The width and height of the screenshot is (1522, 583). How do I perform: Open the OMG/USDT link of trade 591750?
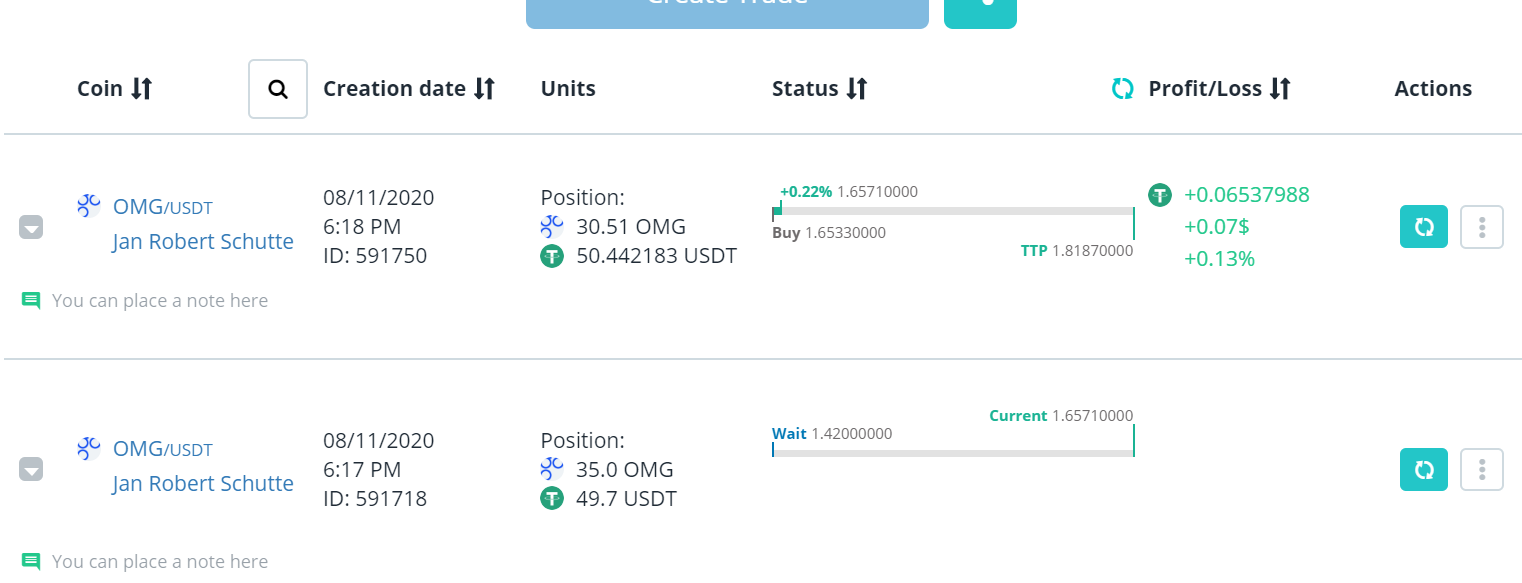162,207
